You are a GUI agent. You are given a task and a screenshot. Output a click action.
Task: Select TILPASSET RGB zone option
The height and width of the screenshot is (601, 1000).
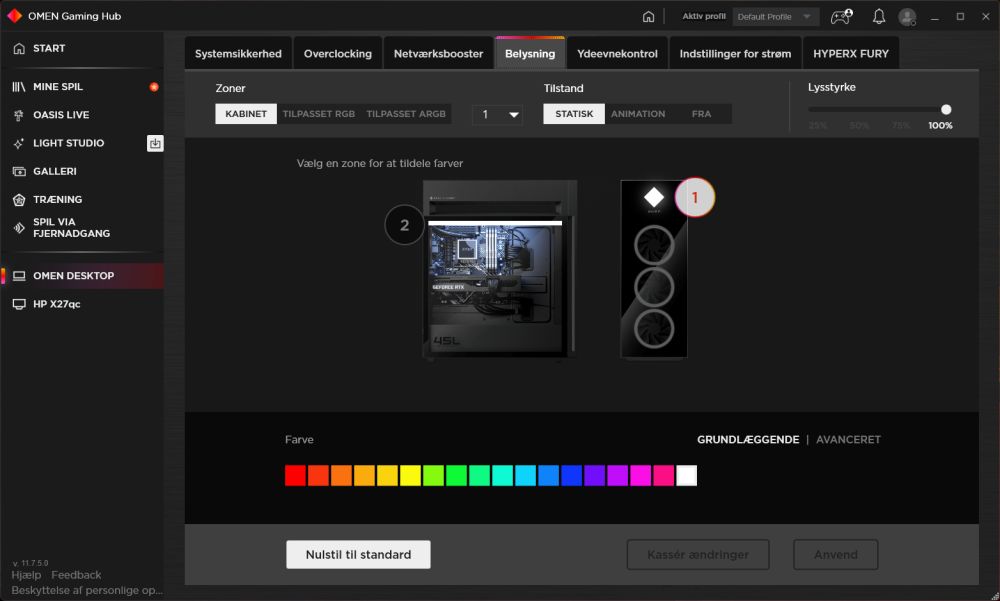318,114
